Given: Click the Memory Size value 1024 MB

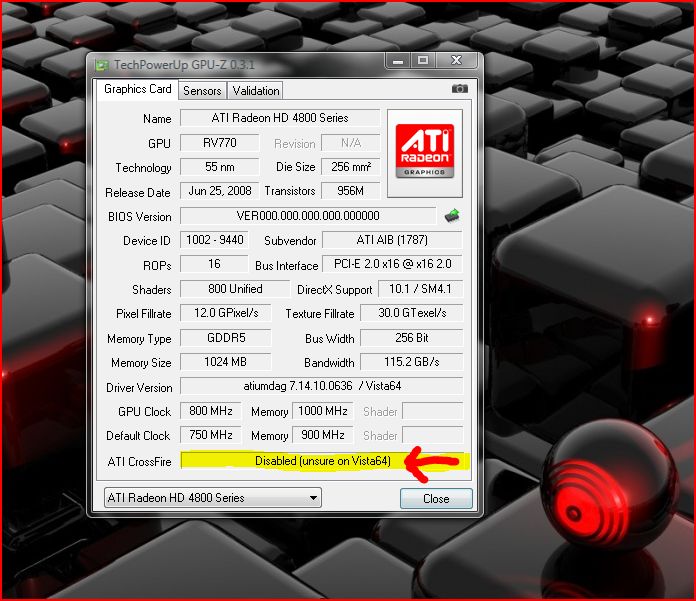Looking at the screenshot, I should pos(225,362).
